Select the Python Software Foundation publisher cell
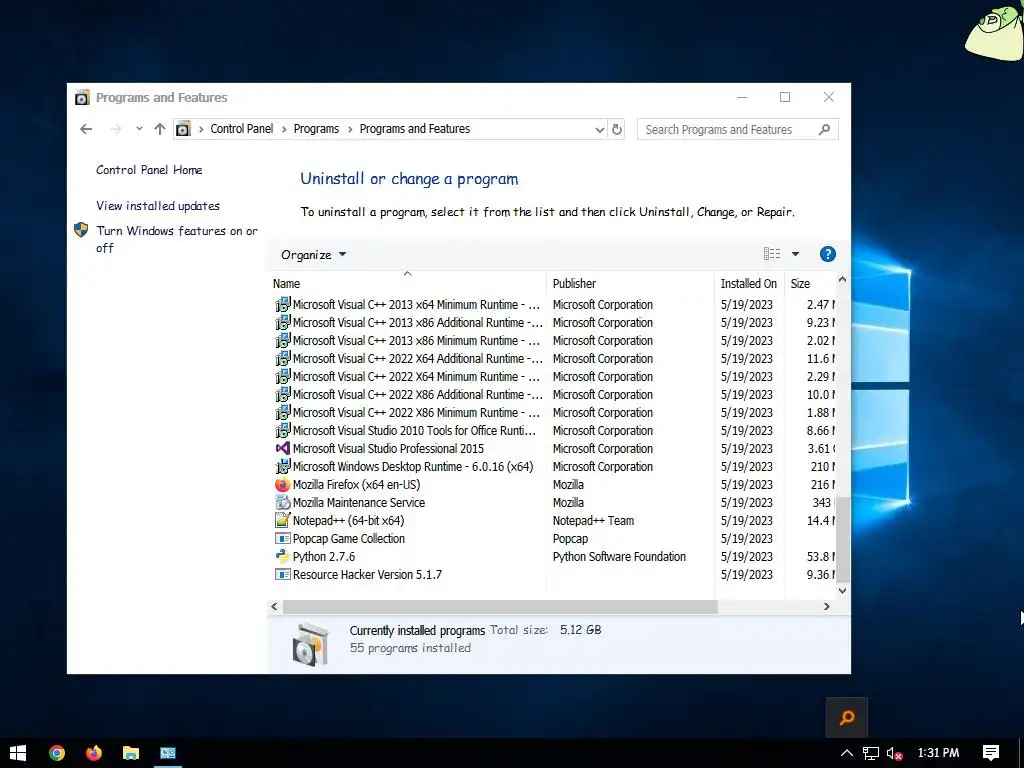 coord(619,556)
